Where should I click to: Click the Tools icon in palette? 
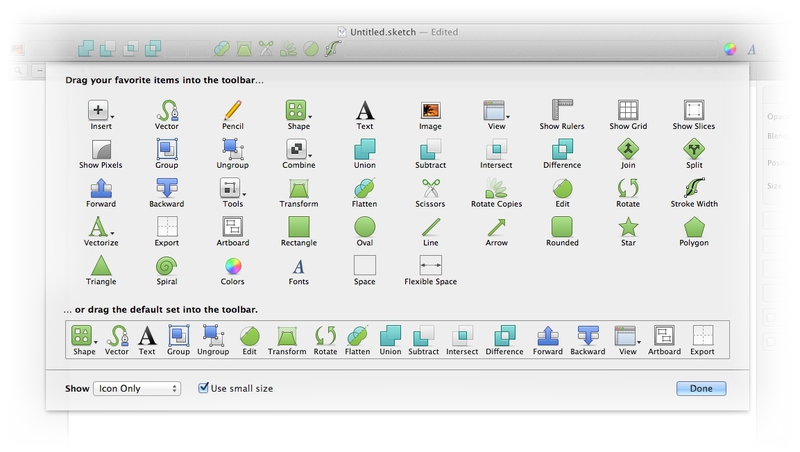(232, 188)
